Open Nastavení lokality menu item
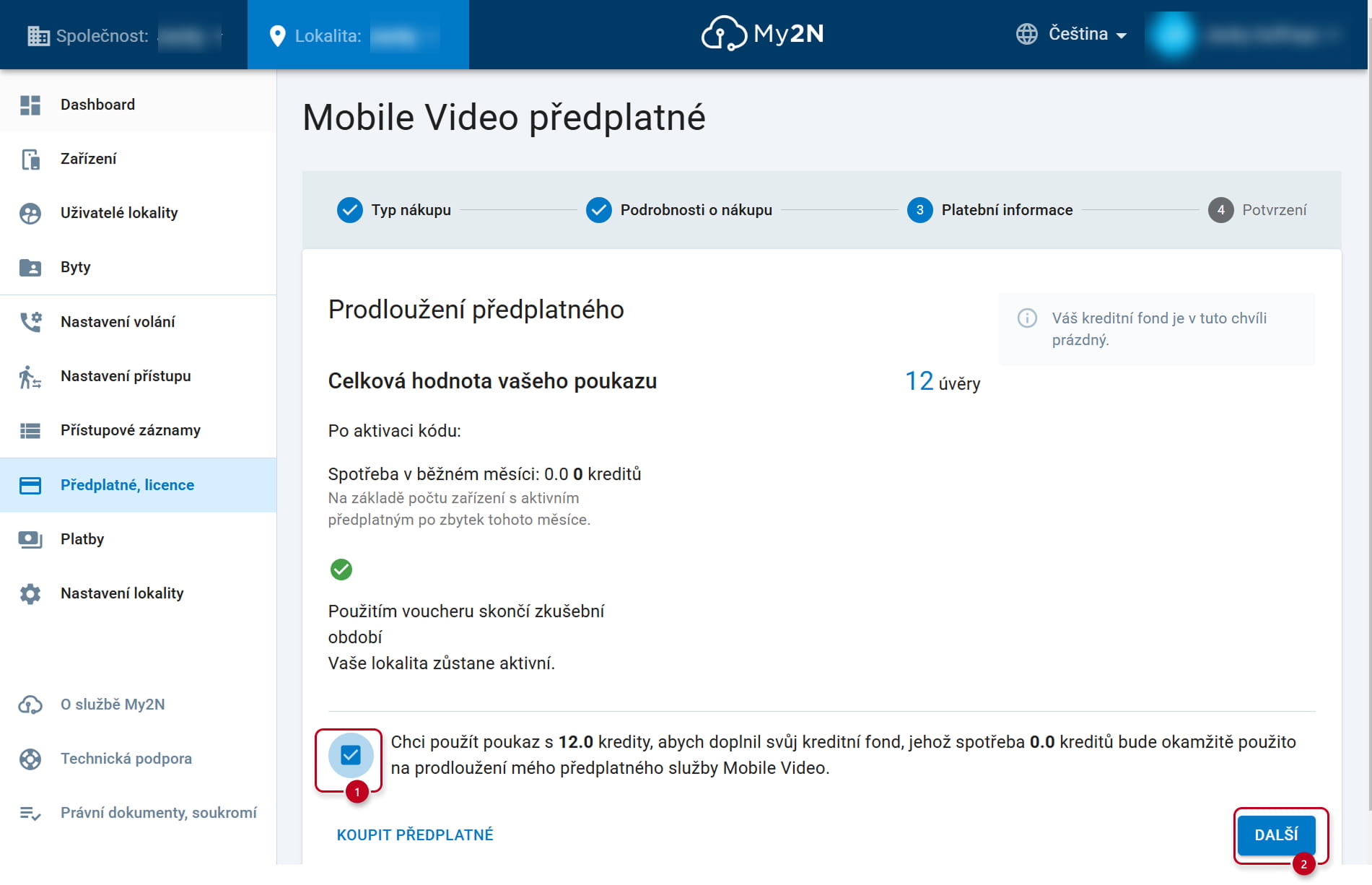The height and width of the screenshot is (885, 1372). point(138,593)
